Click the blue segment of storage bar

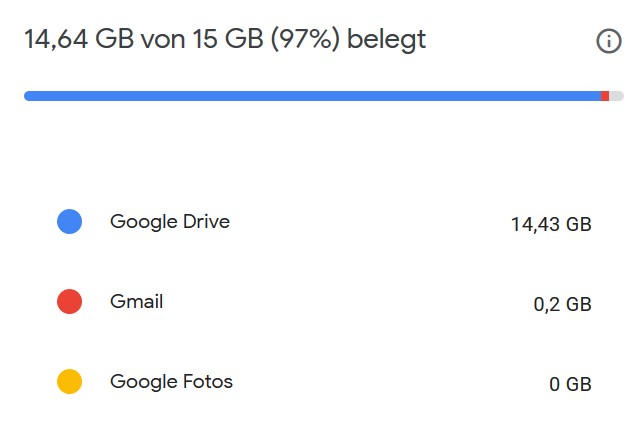pyautogui.click(x=312, y=96)
